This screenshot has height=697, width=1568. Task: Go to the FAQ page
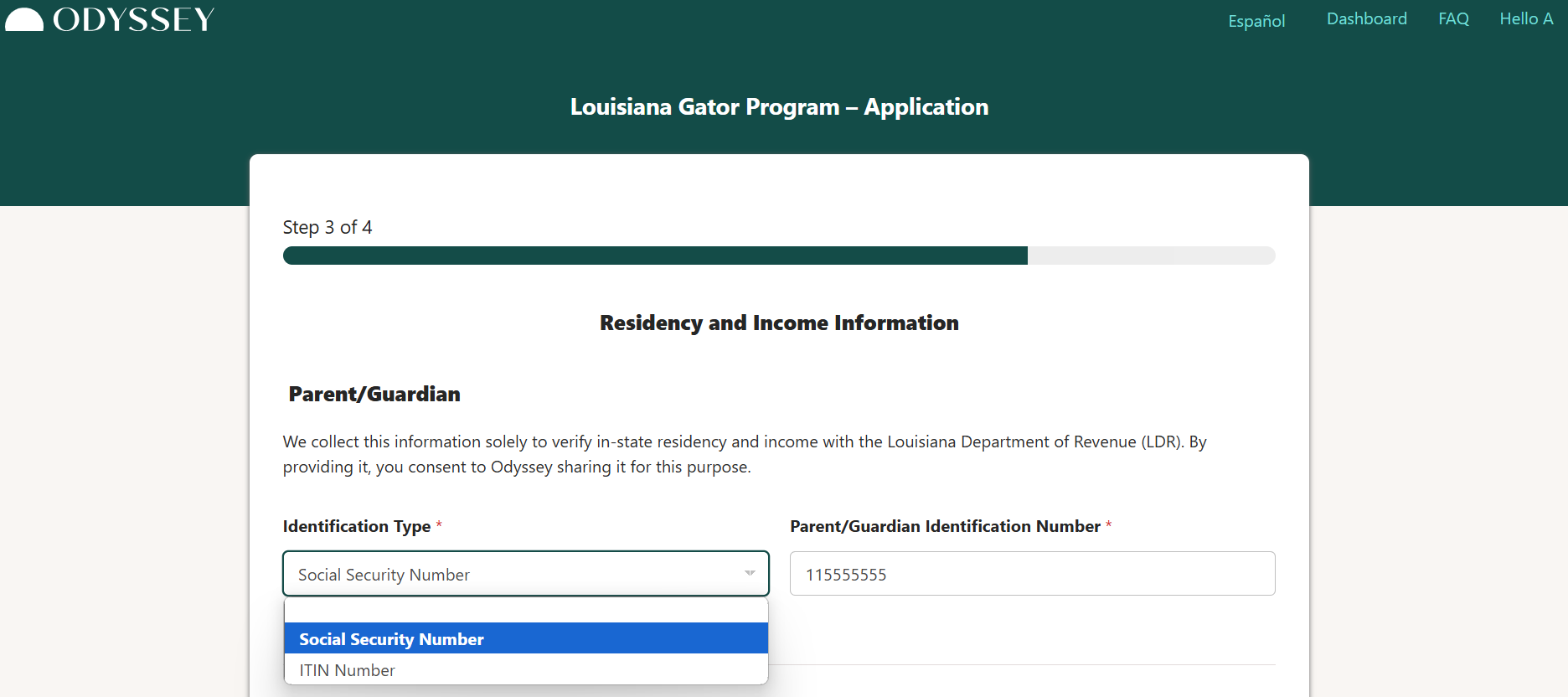tap(1453, 19)
